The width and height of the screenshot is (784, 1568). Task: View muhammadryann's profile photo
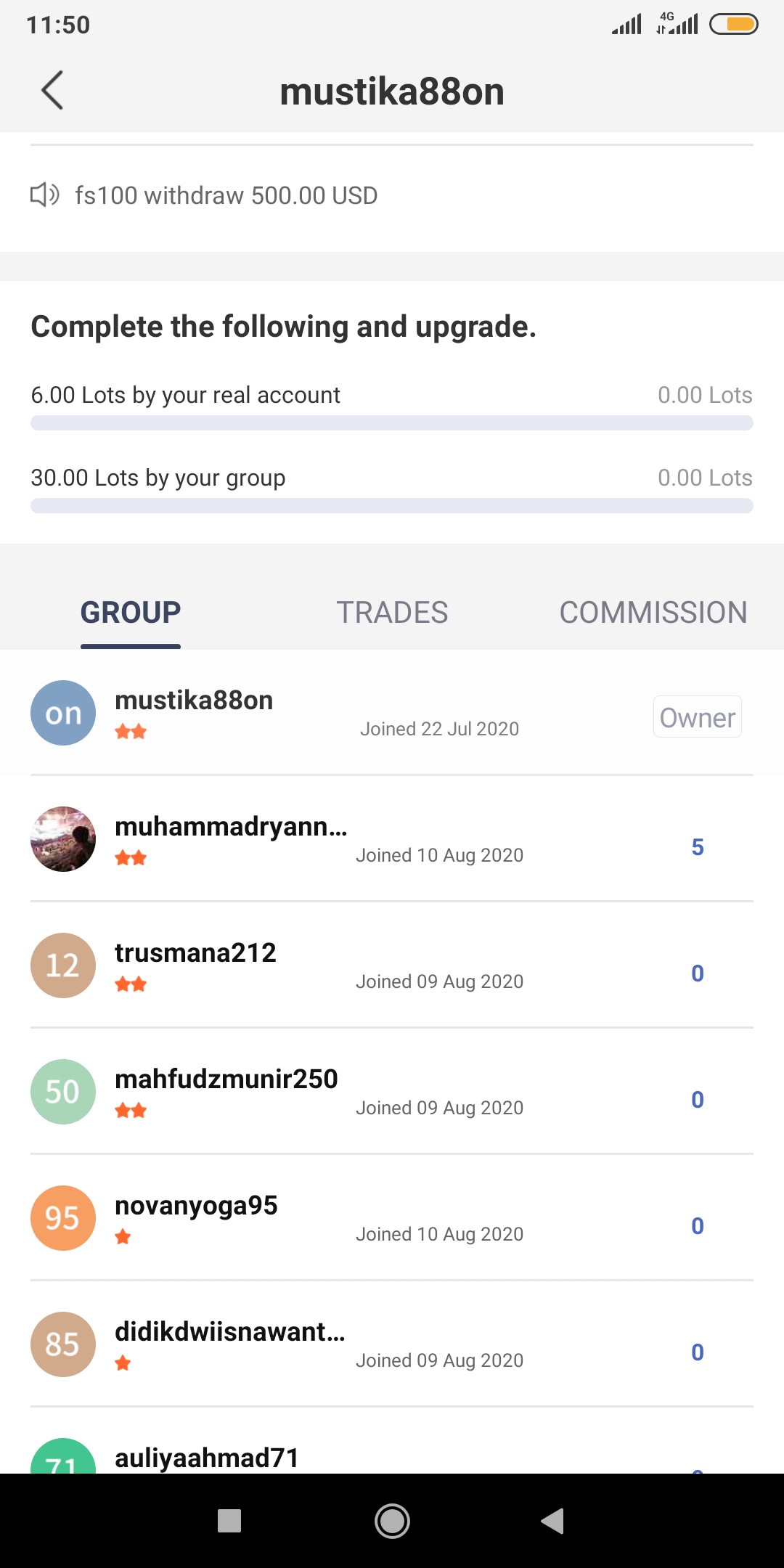(63, 839)
